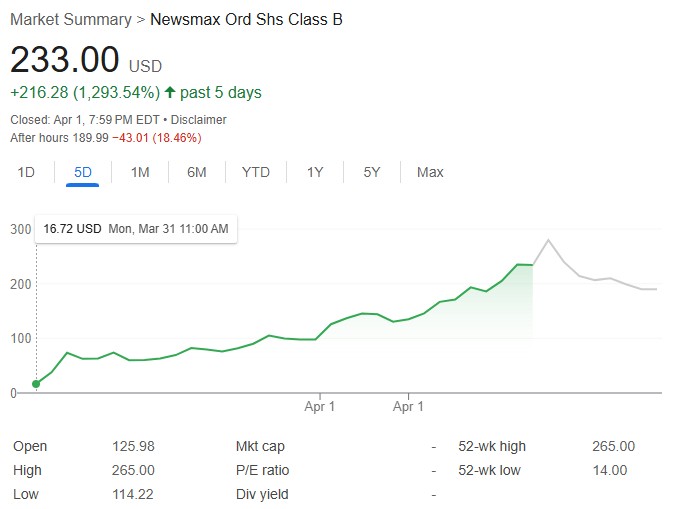Click the Open value 125.98

pos(133,446)
